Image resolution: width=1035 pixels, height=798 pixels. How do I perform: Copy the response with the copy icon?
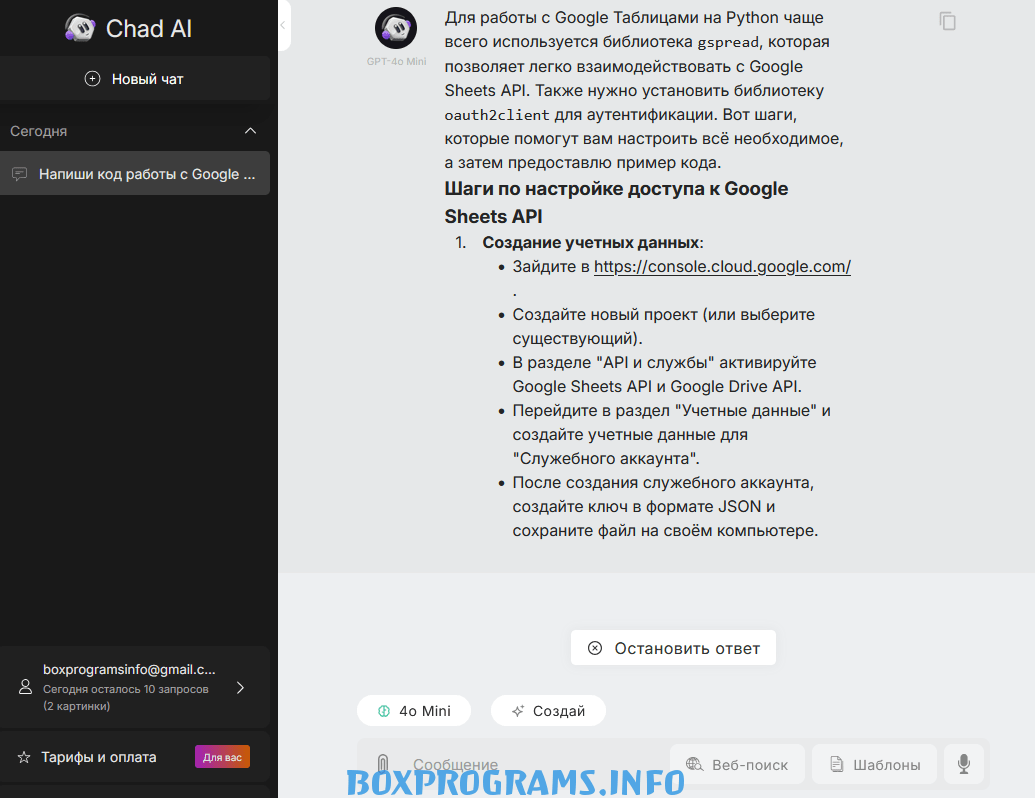point(947,21)
